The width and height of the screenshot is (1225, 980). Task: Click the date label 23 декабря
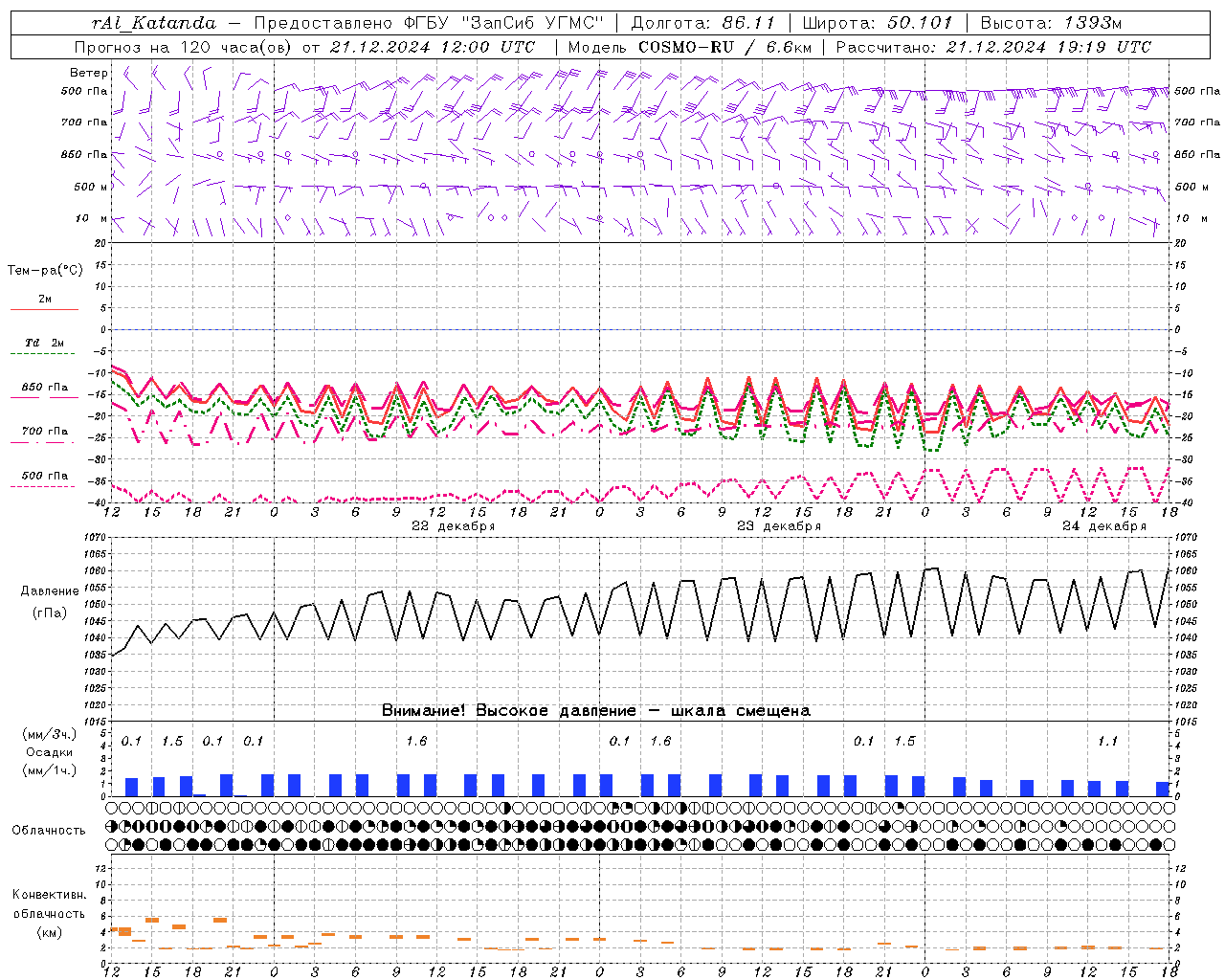pyautogui.click(x=779, y=526)
